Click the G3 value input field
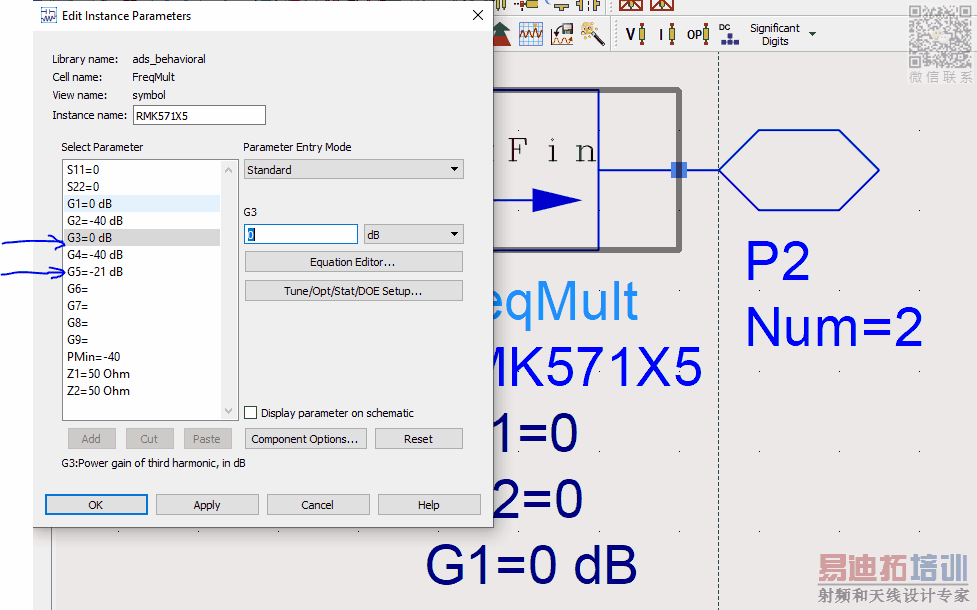The width and height of the screenshot is (977, 610). [301, 234]
